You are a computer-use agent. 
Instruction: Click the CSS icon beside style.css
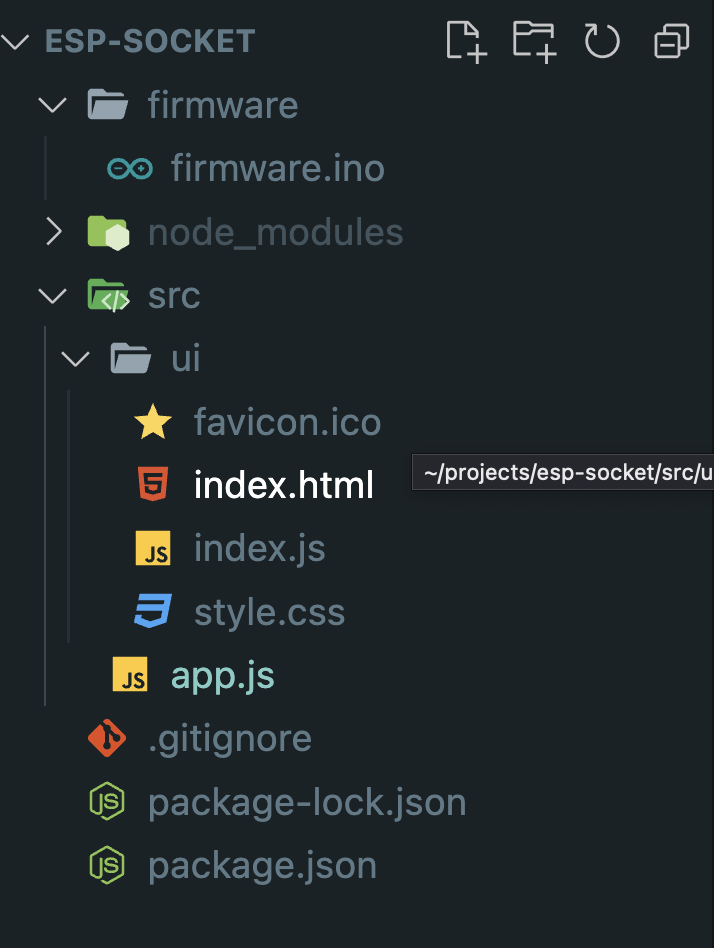pyautogui.click(x=153, y=612)
